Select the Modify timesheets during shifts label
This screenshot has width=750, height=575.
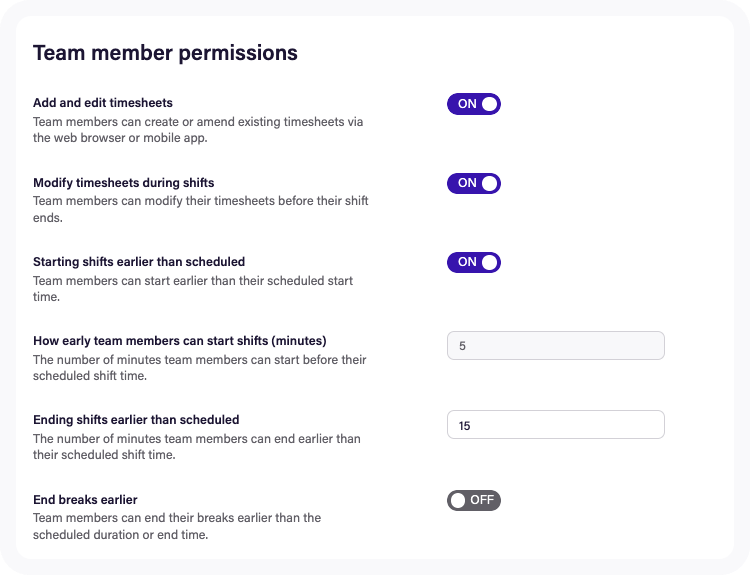point(123,183)
